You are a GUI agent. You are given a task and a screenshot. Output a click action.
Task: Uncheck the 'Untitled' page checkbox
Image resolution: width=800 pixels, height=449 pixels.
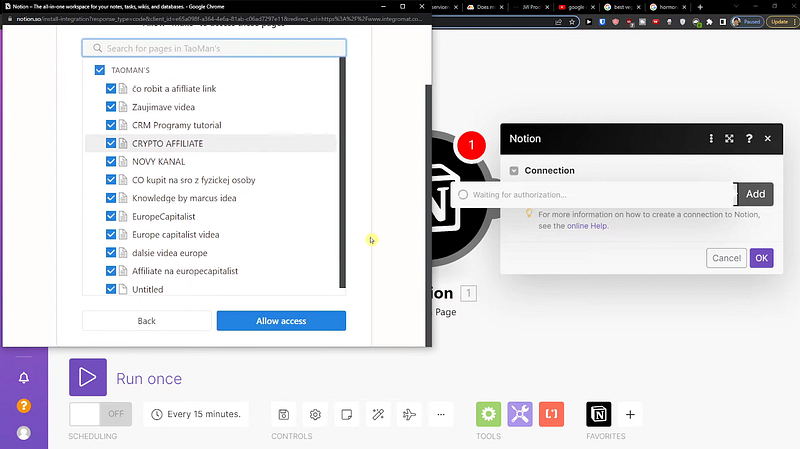pyautogui.click(x=111, y=289)
